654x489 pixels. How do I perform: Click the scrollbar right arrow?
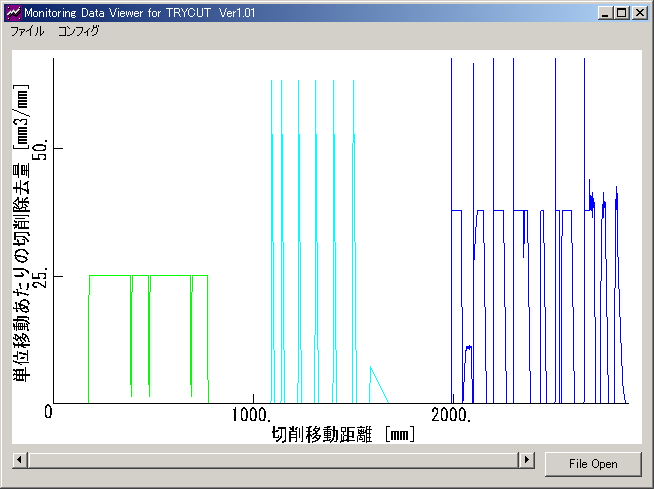click(x=526, y=459)
